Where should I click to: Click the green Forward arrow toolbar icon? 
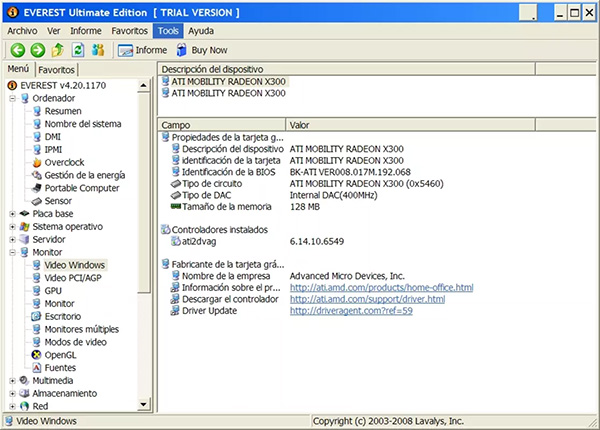click(x=38, y=50)
